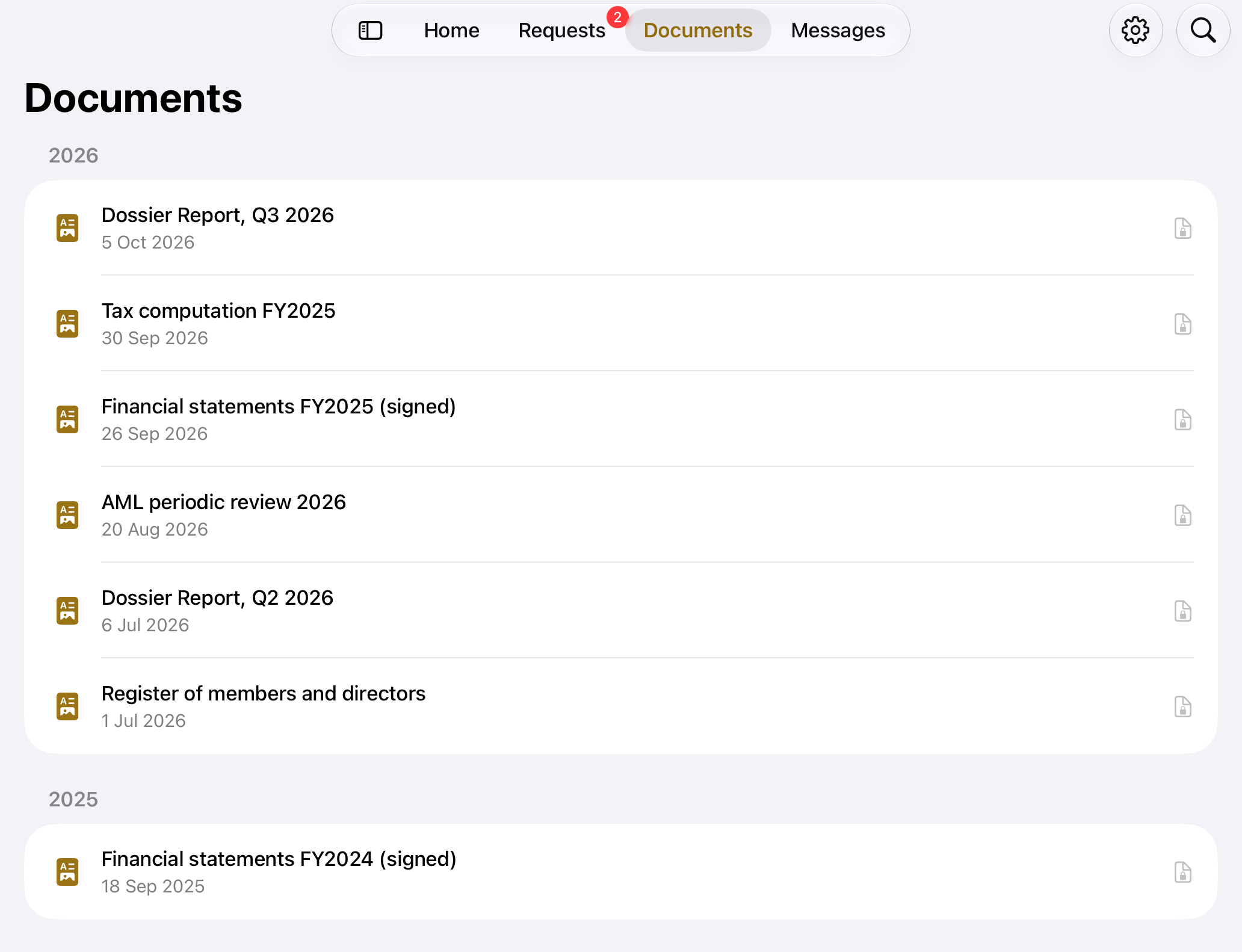This screenshot has height=952, width=1242.
Task: Open Financial statements FY2025 (signed) title
Action: [x=279, y=406]
